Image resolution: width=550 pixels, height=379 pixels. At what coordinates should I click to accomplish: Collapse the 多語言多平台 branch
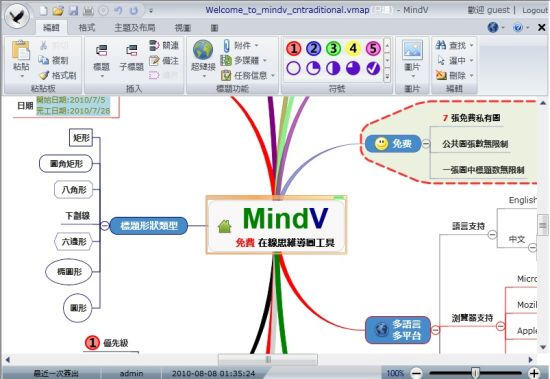435,330
